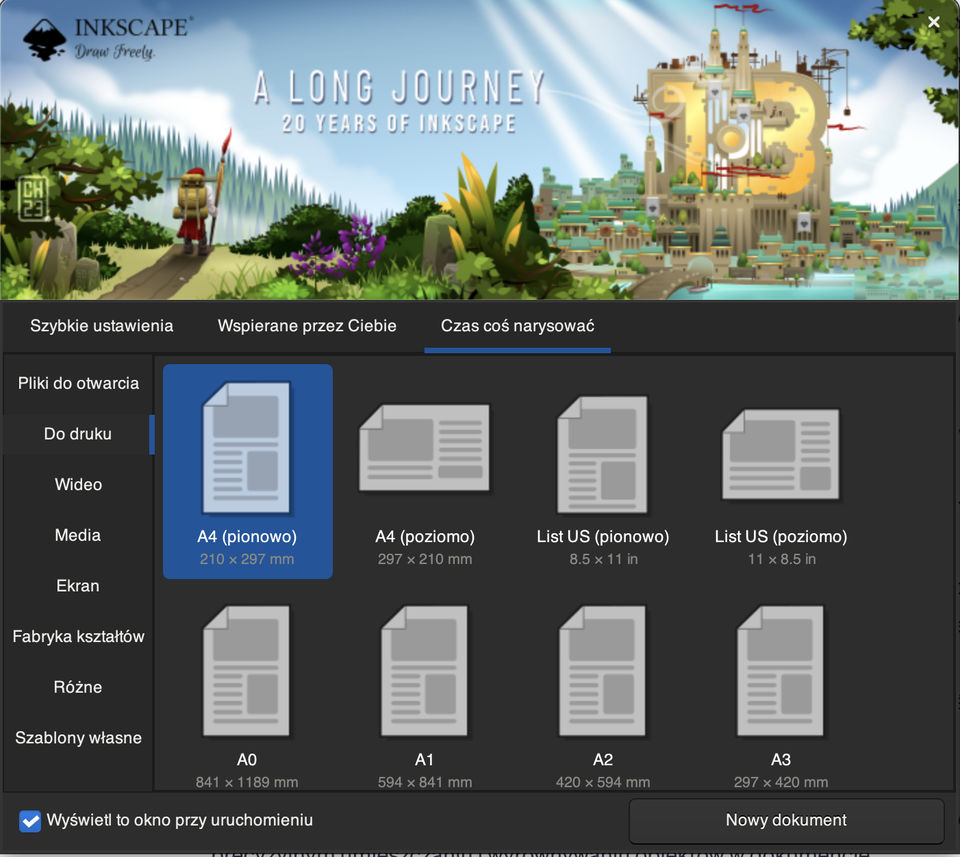The width and height of the screenshot is (960, 857).
Task: Show the Media template category
Action: point(78,535)
